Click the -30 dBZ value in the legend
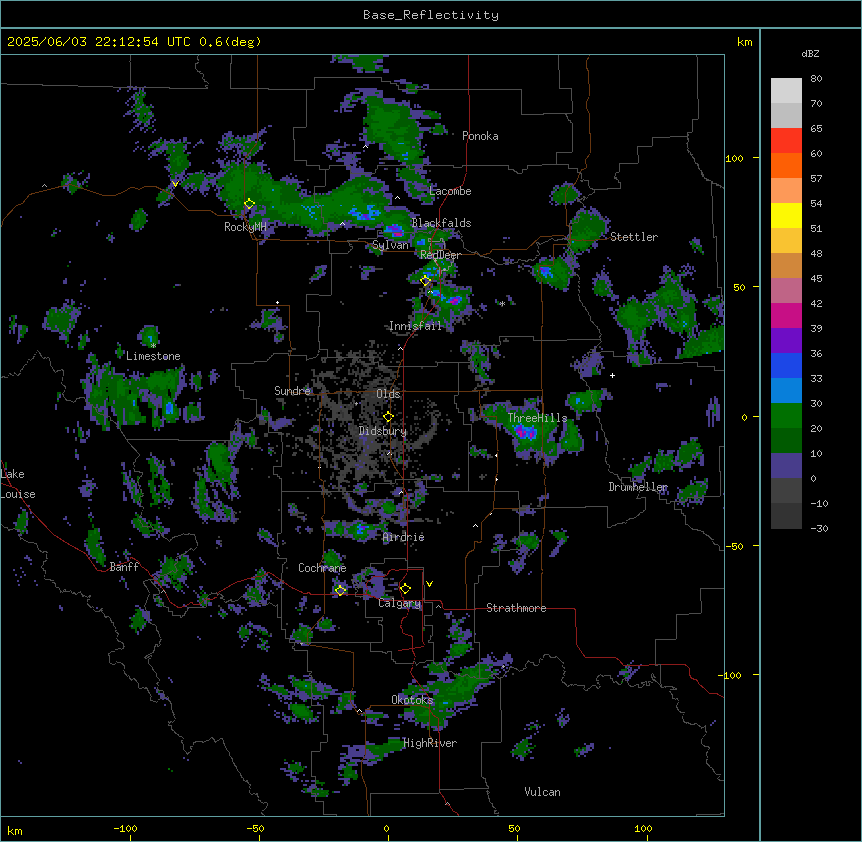 click(x=819, y=528)
